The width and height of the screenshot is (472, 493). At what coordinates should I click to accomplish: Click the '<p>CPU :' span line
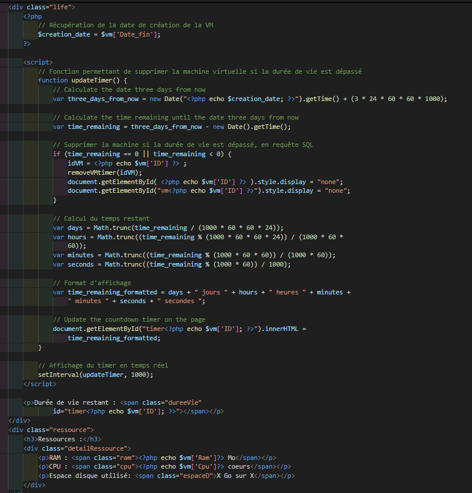pos(164,467)
